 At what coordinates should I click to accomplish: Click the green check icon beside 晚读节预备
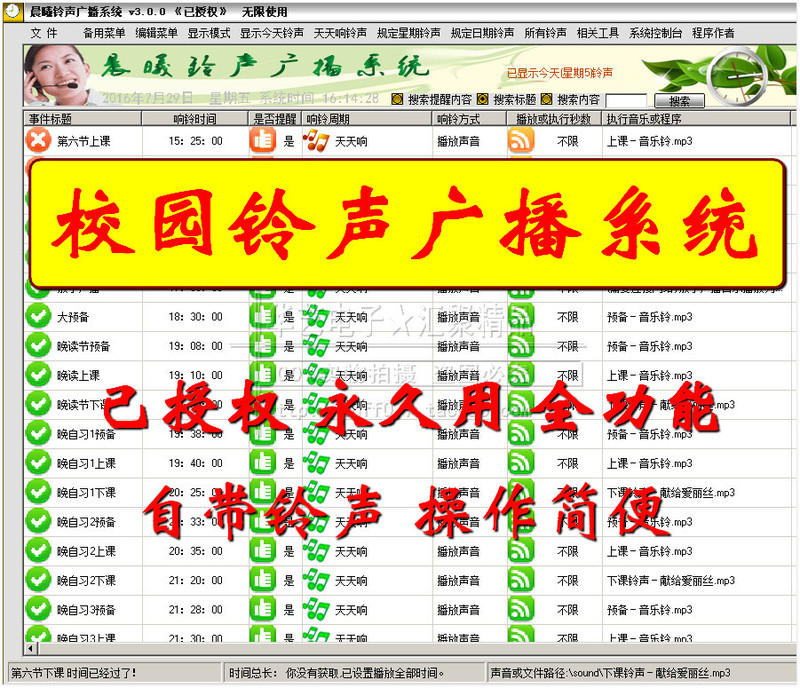pos(38,346)
